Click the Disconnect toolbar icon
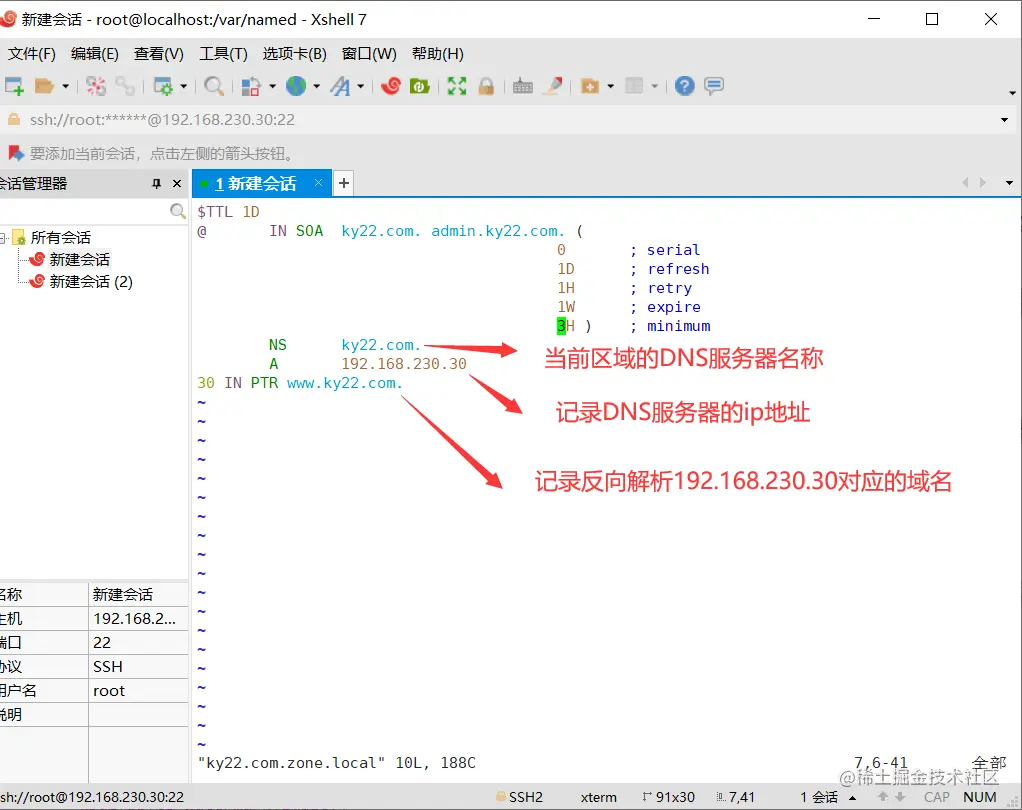This screenshot has width=1022, height=810. click(x=96, y=86)
